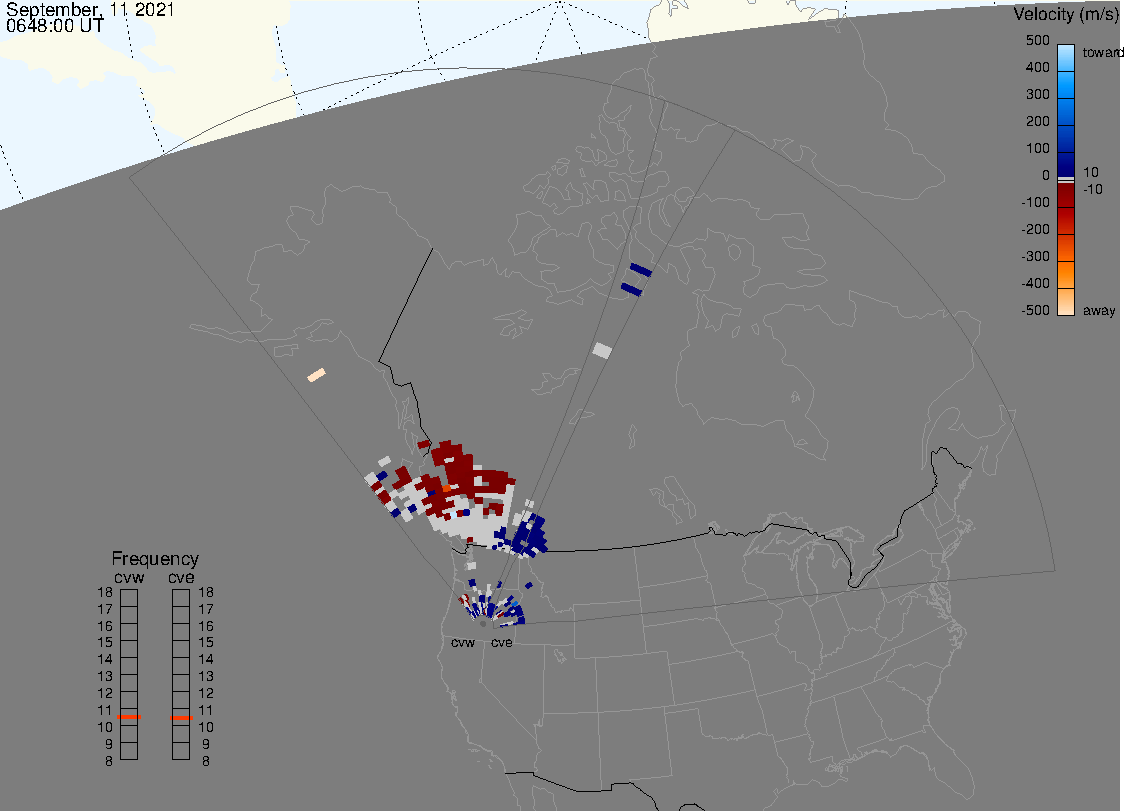Viewport: 1124px width, 811px height.
Task: Click the '14' label left of cvw bar
Action: (105, 660)
